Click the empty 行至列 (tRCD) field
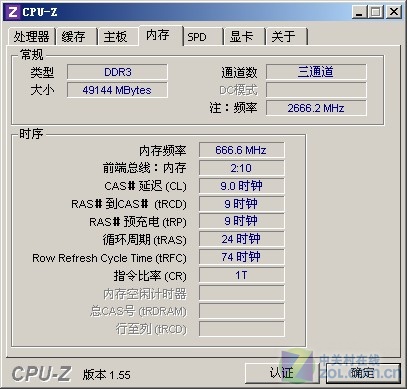 241,329
